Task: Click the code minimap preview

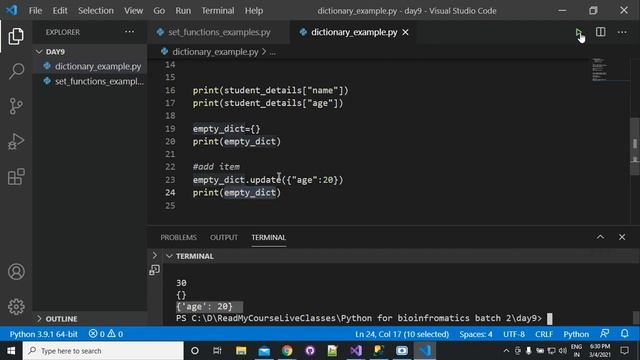Action: 599,69
